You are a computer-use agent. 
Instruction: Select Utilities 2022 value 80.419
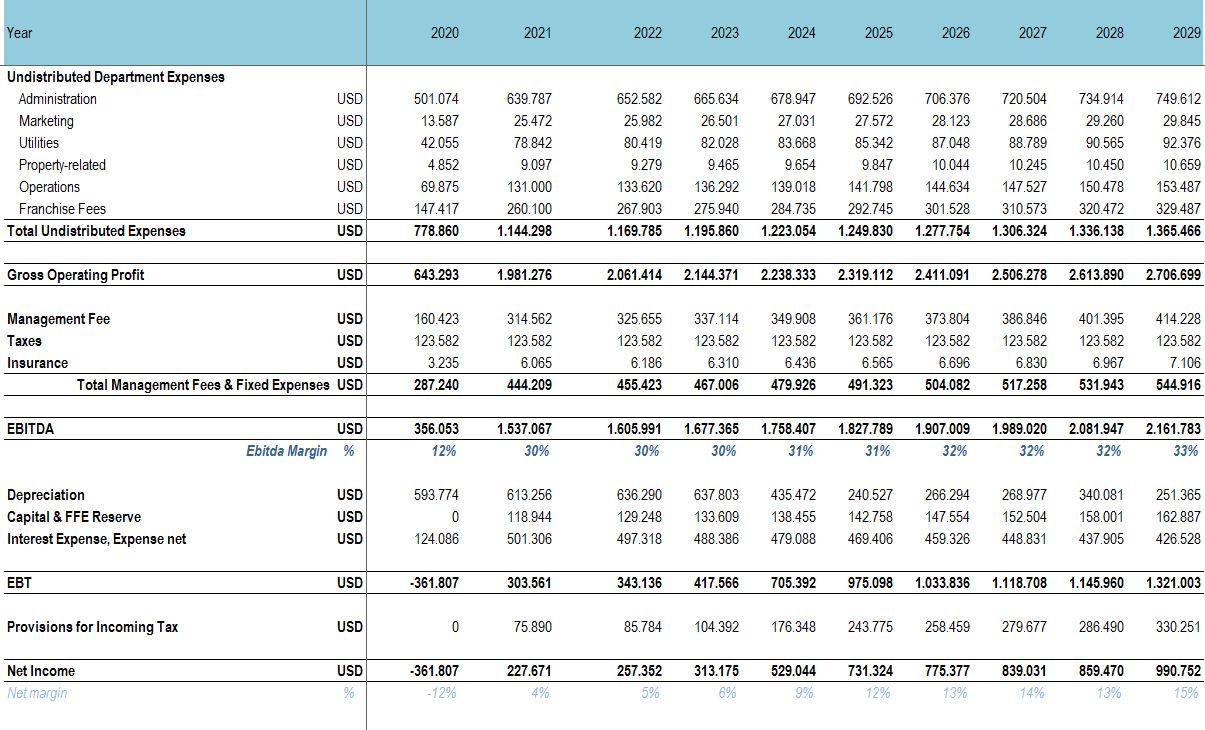coord(643,143)
